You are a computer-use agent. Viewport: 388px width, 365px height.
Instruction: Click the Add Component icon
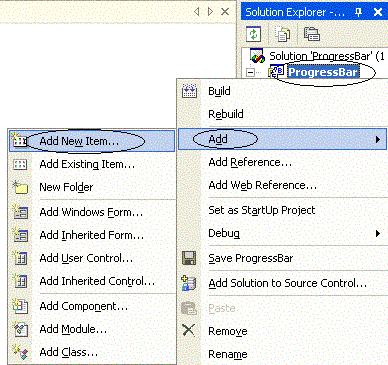coord(20,306)
